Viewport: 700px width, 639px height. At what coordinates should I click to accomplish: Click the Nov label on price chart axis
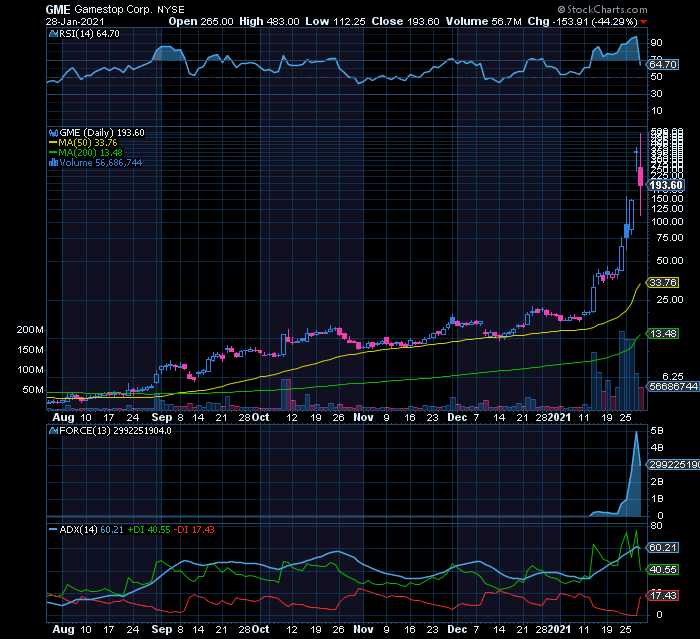363,418
